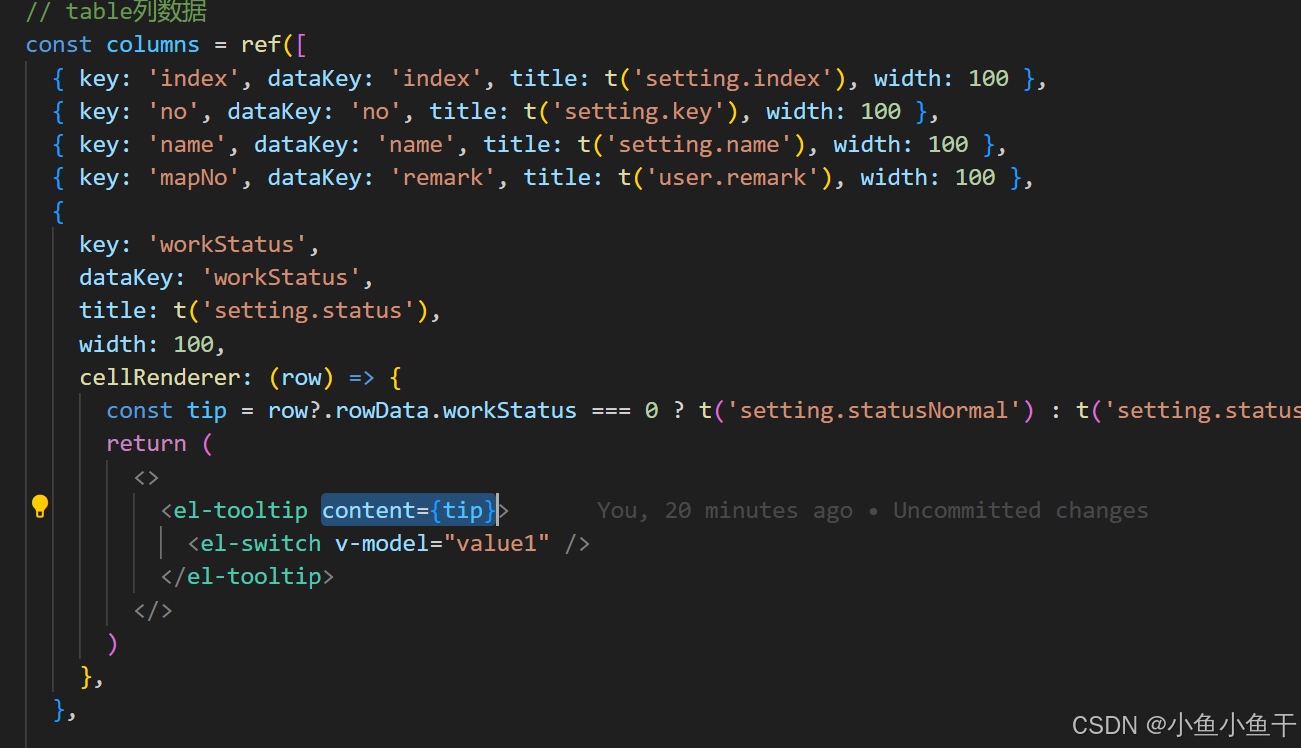
Task: Click the 'remark' dataKey value
Action: coord(443,177)
